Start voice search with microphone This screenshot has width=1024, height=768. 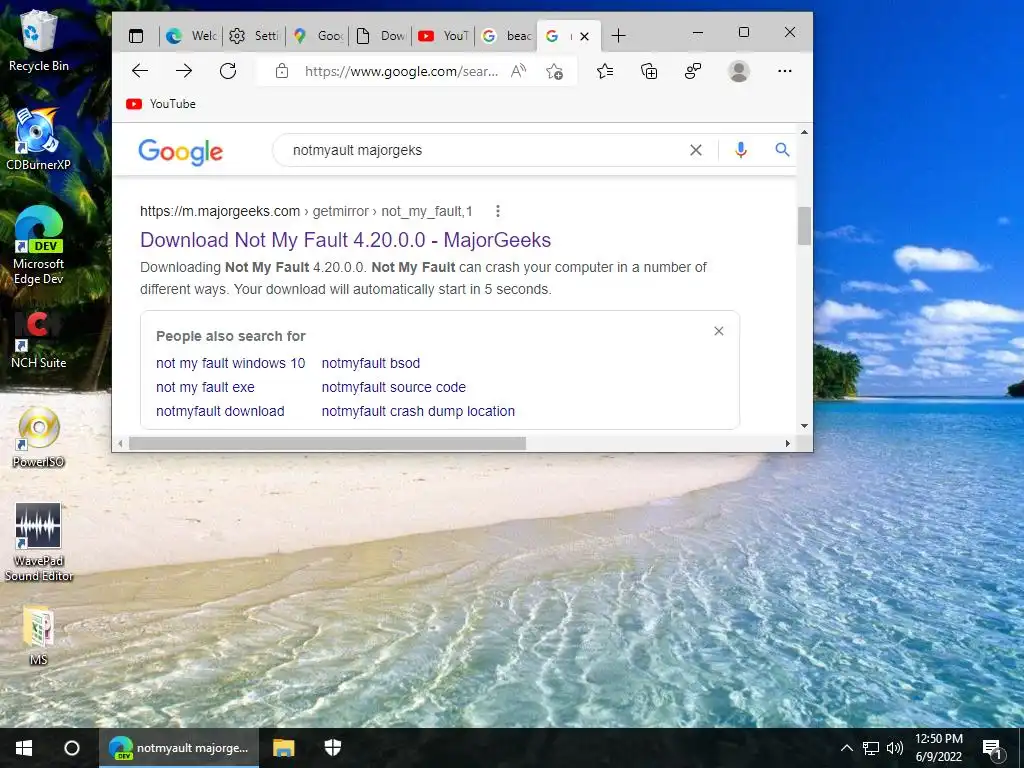click(x=741, y=150)
